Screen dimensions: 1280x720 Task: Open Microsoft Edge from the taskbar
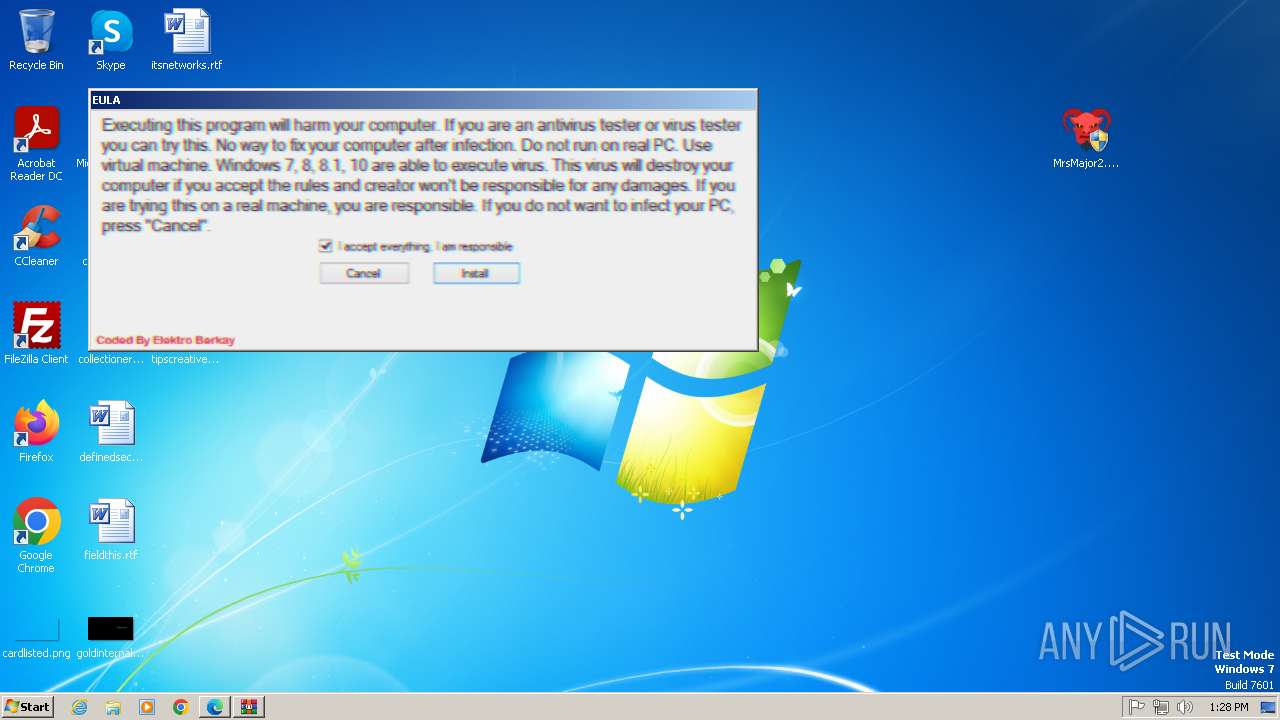point(215,707)
